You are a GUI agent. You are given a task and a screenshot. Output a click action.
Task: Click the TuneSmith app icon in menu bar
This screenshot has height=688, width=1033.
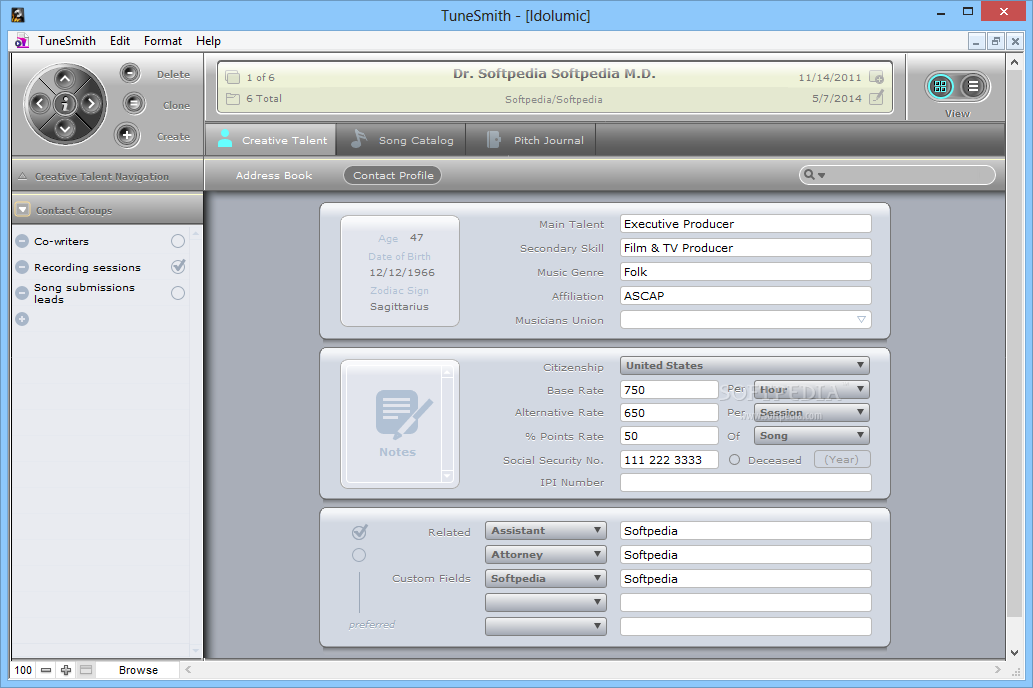click(22, 41)
